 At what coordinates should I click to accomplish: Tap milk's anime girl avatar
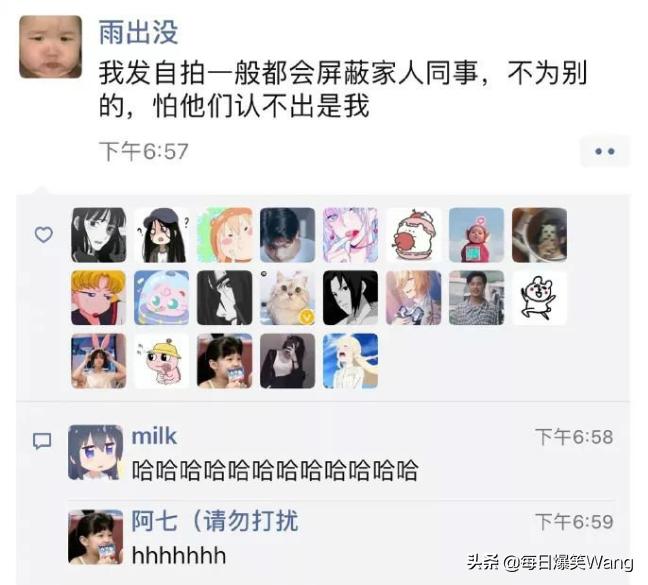pos(95,452)
